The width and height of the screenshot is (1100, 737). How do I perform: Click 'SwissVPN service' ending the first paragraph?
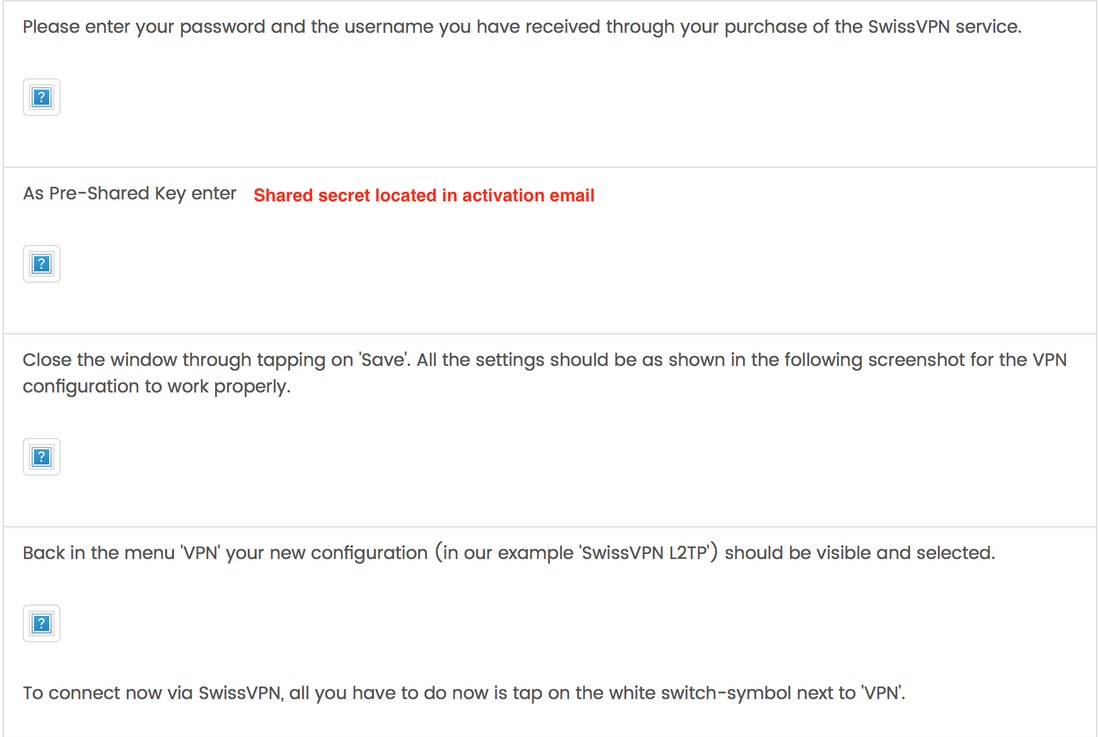tap(944, 27)
